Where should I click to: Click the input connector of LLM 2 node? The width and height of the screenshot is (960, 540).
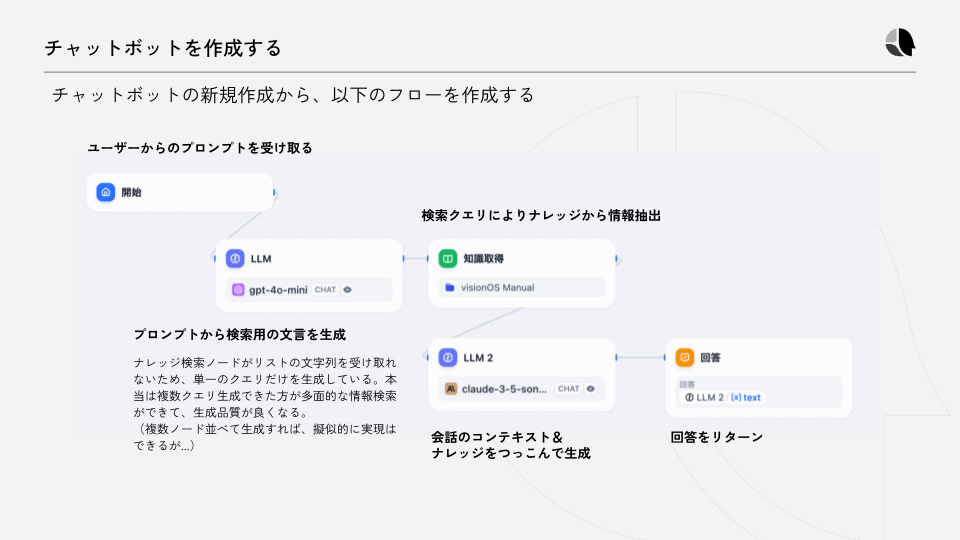coord(427,358)
